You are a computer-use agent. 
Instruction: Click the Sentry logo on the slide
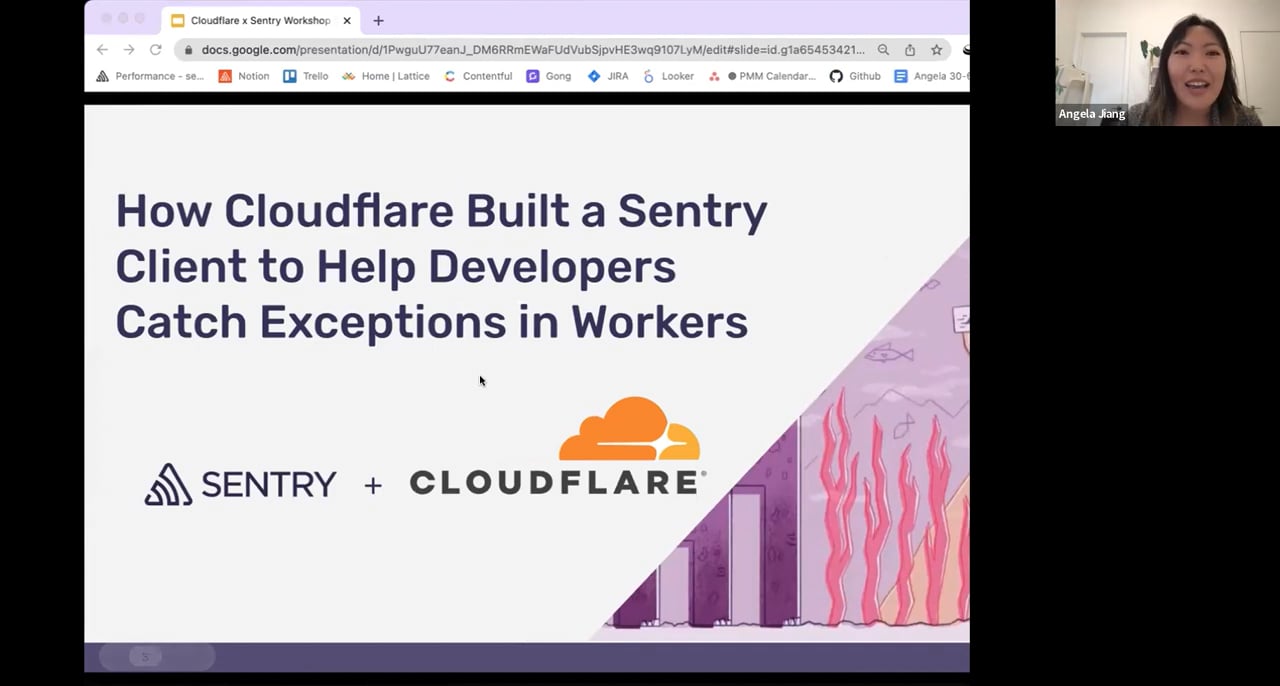click(240, 484)
